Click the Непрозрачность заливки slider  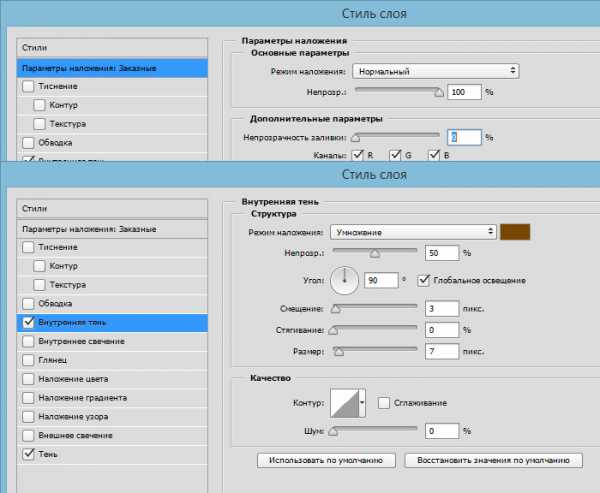tap(395, 137)
